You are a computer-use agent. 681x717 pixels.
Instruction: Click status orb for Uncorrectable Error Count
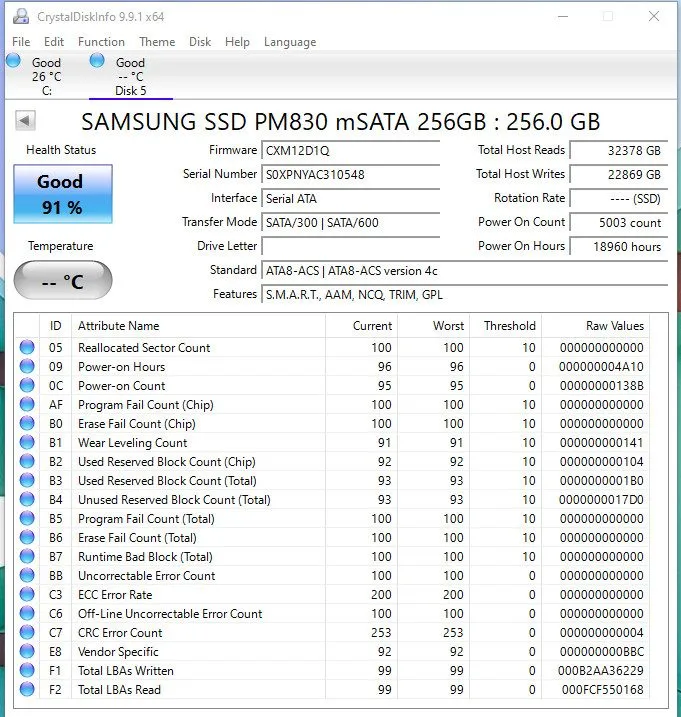pos(27,575)
